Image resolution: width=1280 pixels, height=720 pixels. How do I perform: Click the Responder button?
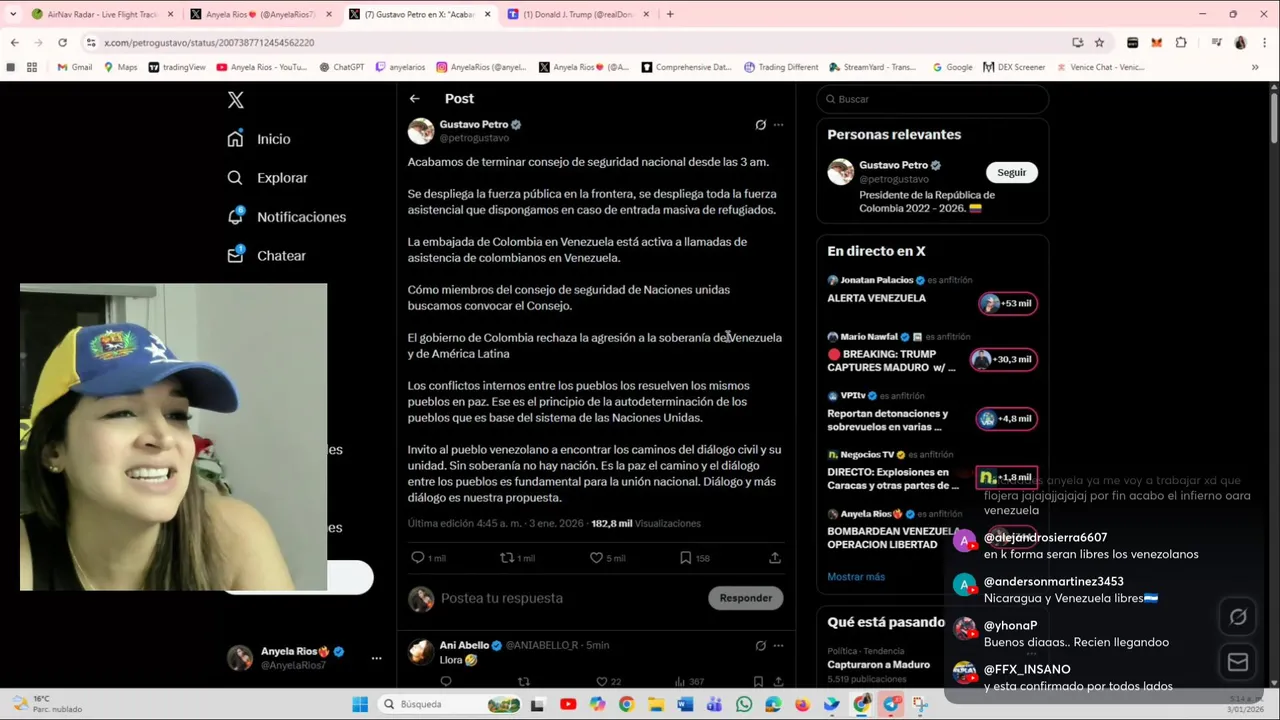(x=745, y=598)
